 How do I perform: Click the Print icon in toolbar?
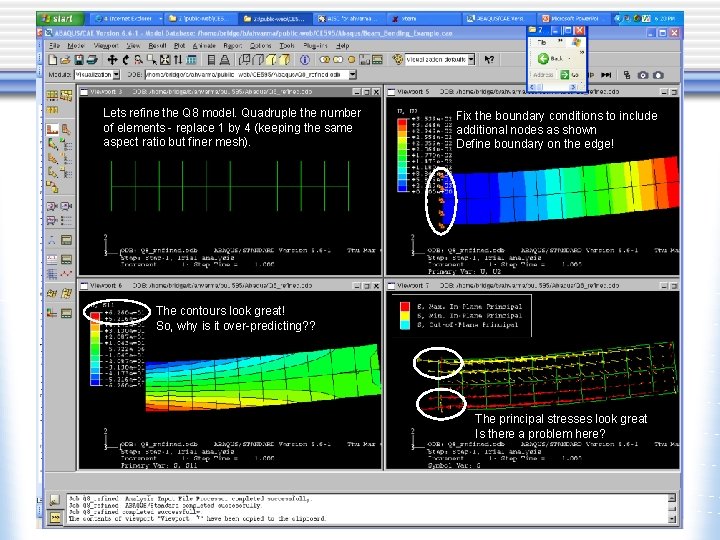pos(92,59)
